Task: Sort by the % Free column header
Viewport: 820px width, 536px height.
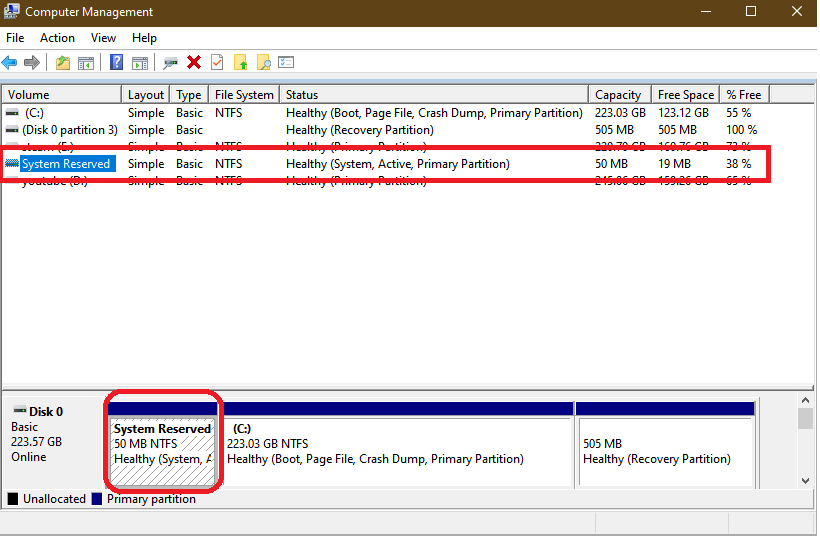Action: click(x=745, y=95)
